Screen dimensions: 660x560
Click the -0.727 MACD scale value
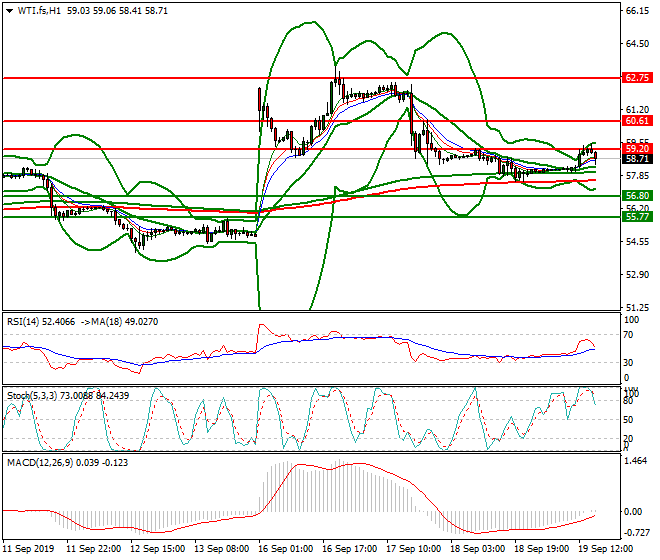tap(636, 533)
